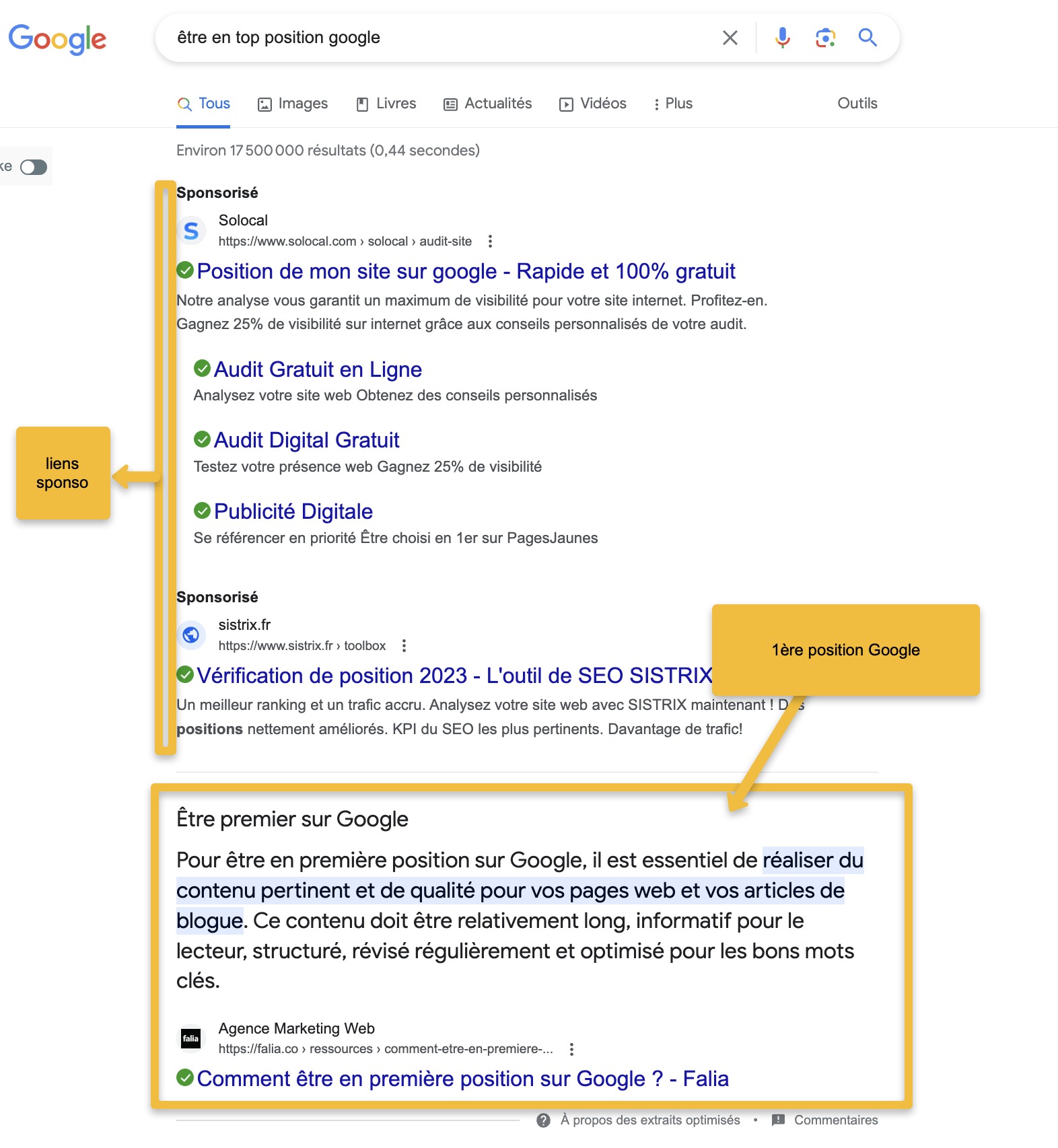
Task: Switch to the Images tab
Action: 293,104
